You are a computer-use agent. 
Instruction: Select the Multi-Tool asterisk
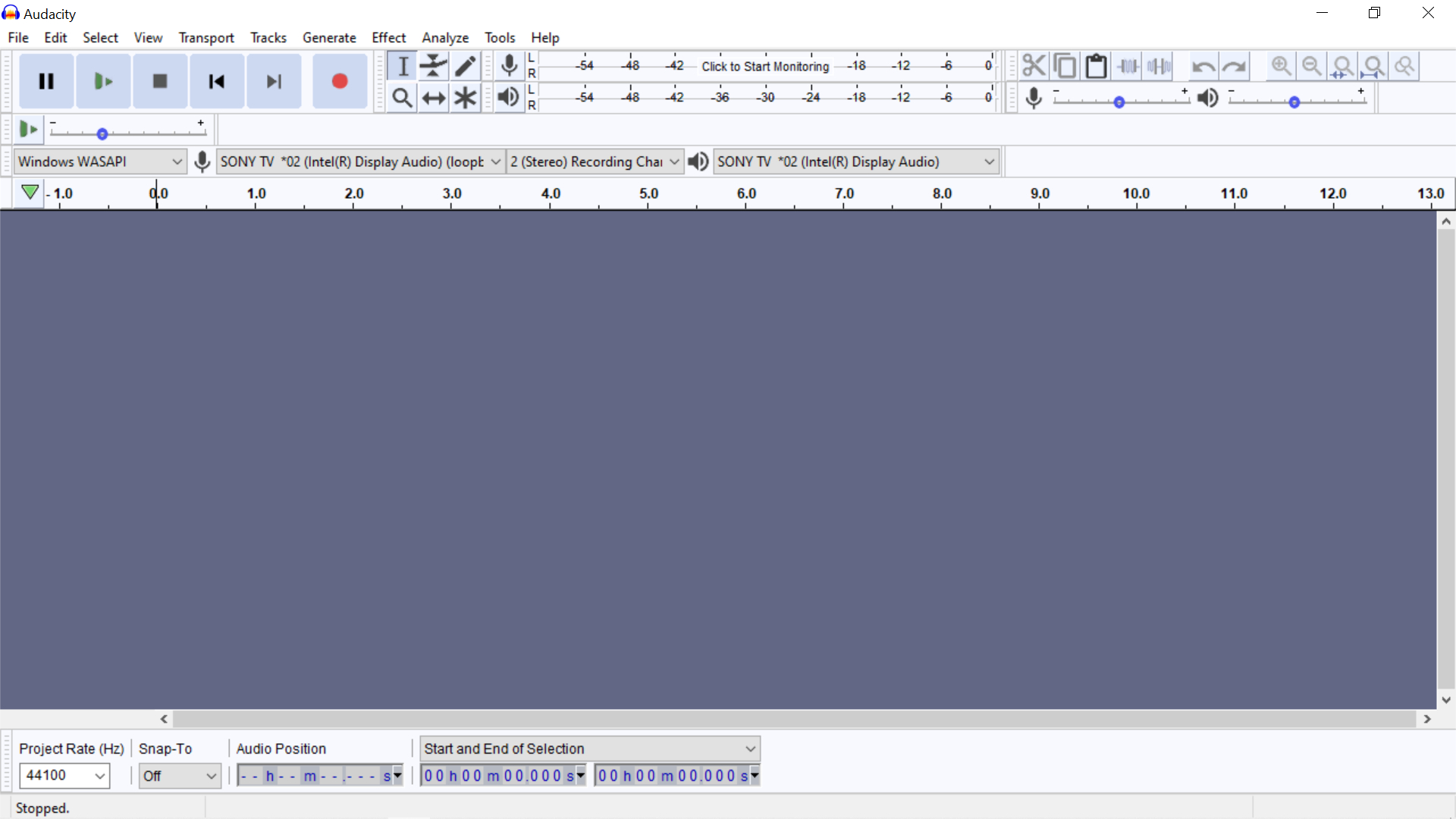click(465, 98)
